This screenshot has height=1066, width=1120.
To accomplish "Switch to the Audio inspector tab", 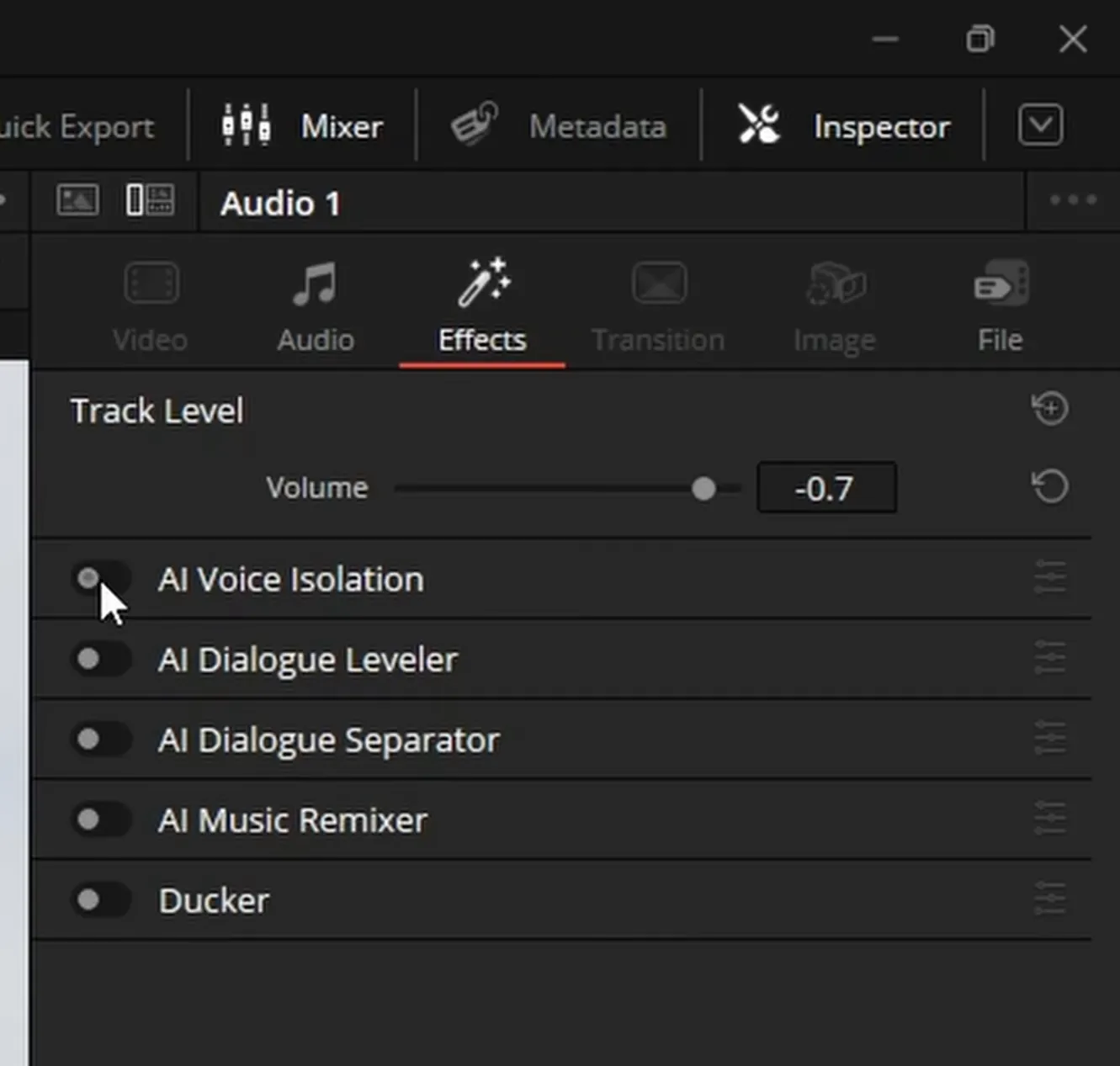I will point(316,306).
